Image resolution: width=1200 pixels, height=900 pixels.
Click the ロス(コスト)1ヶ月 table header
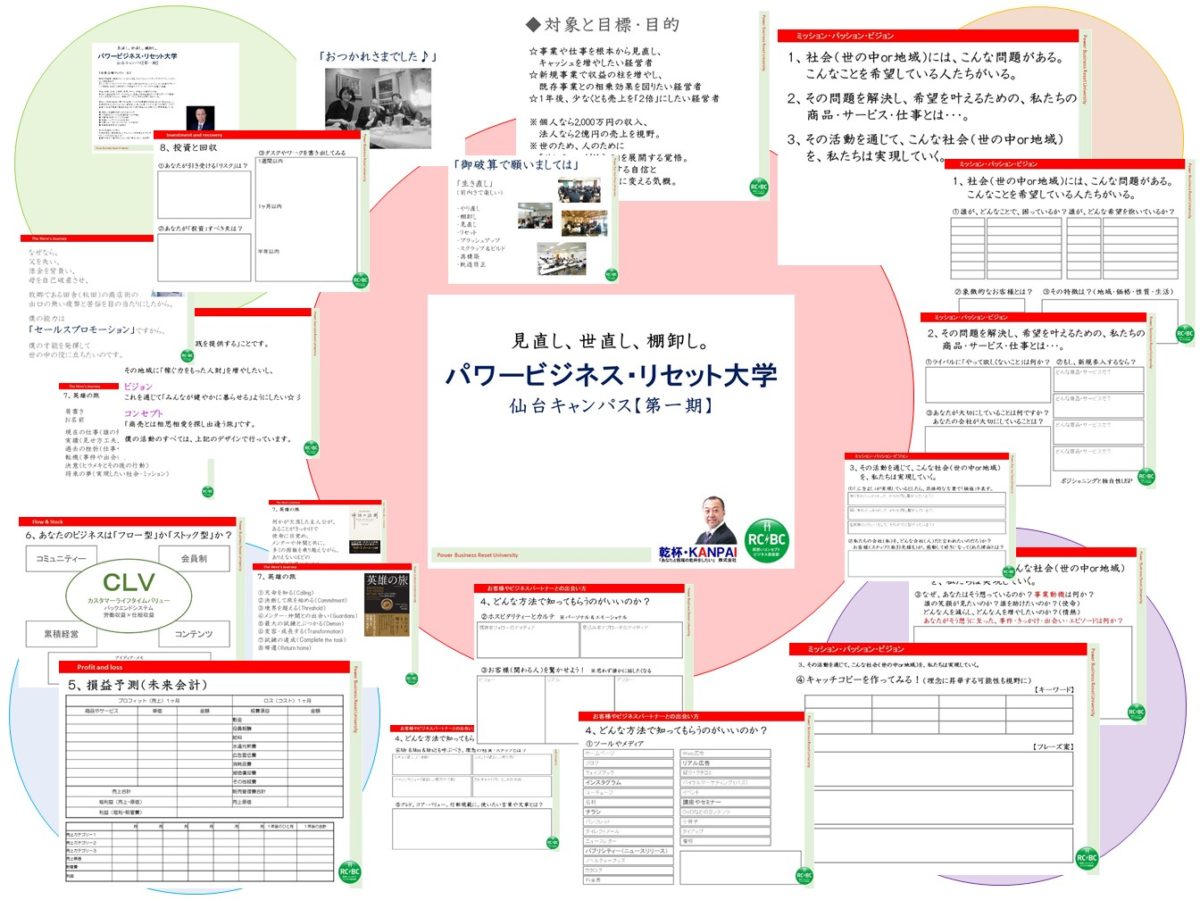(287, 701)
